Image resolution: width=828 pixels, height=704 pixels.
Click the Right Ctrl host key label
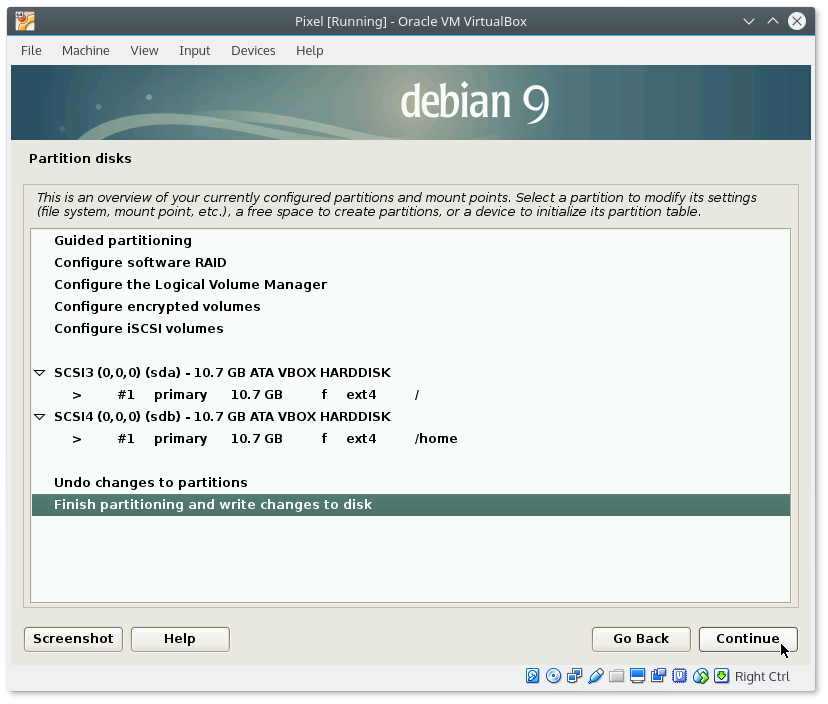pyautogui.click(x=762, y=677)
